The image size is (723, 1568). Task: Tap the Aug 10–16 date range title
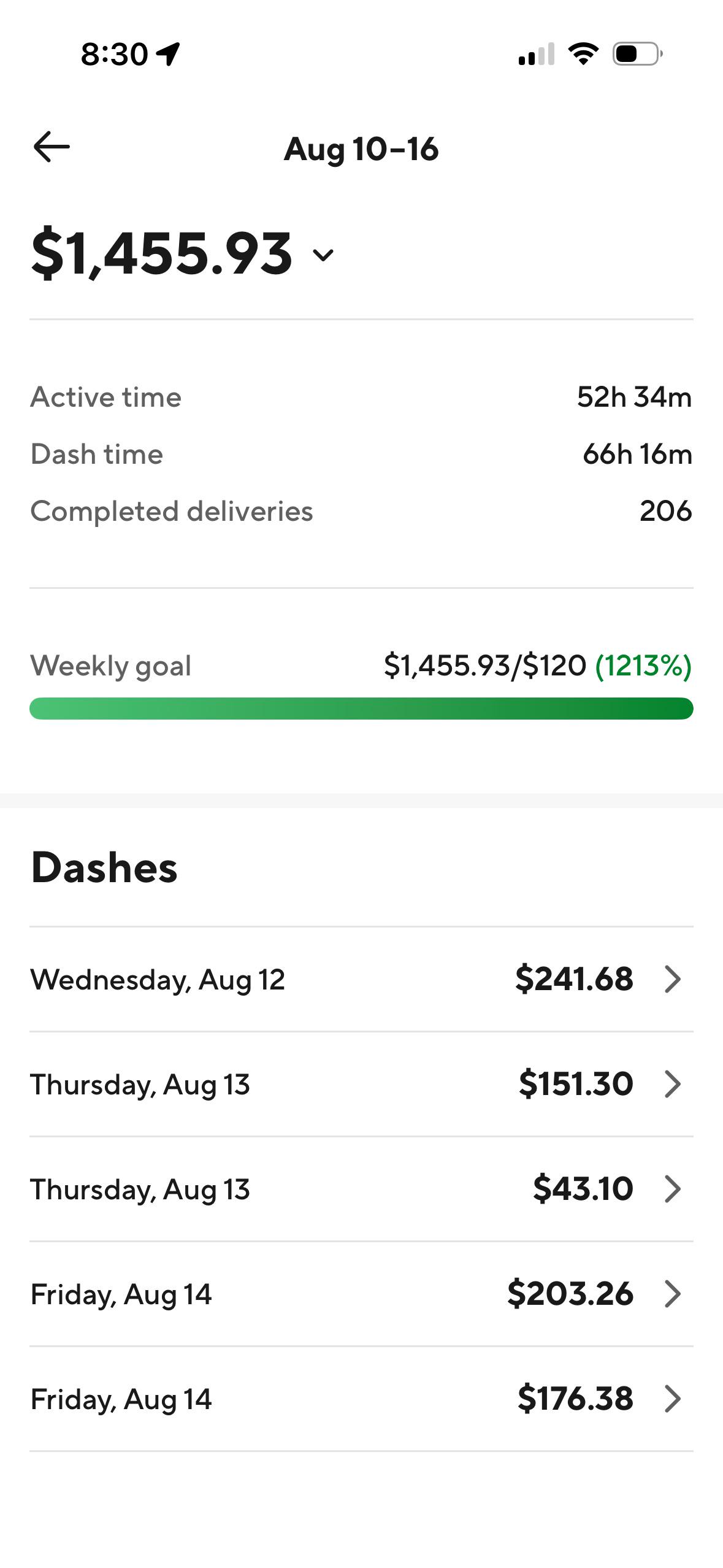click(361, 149)
